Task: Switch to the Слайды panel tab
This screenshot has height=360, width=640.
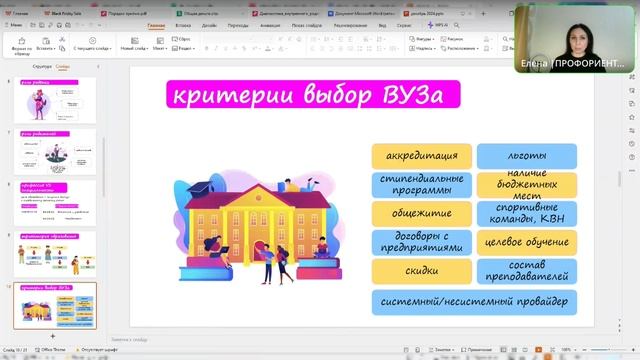Action: coord(62,66)
